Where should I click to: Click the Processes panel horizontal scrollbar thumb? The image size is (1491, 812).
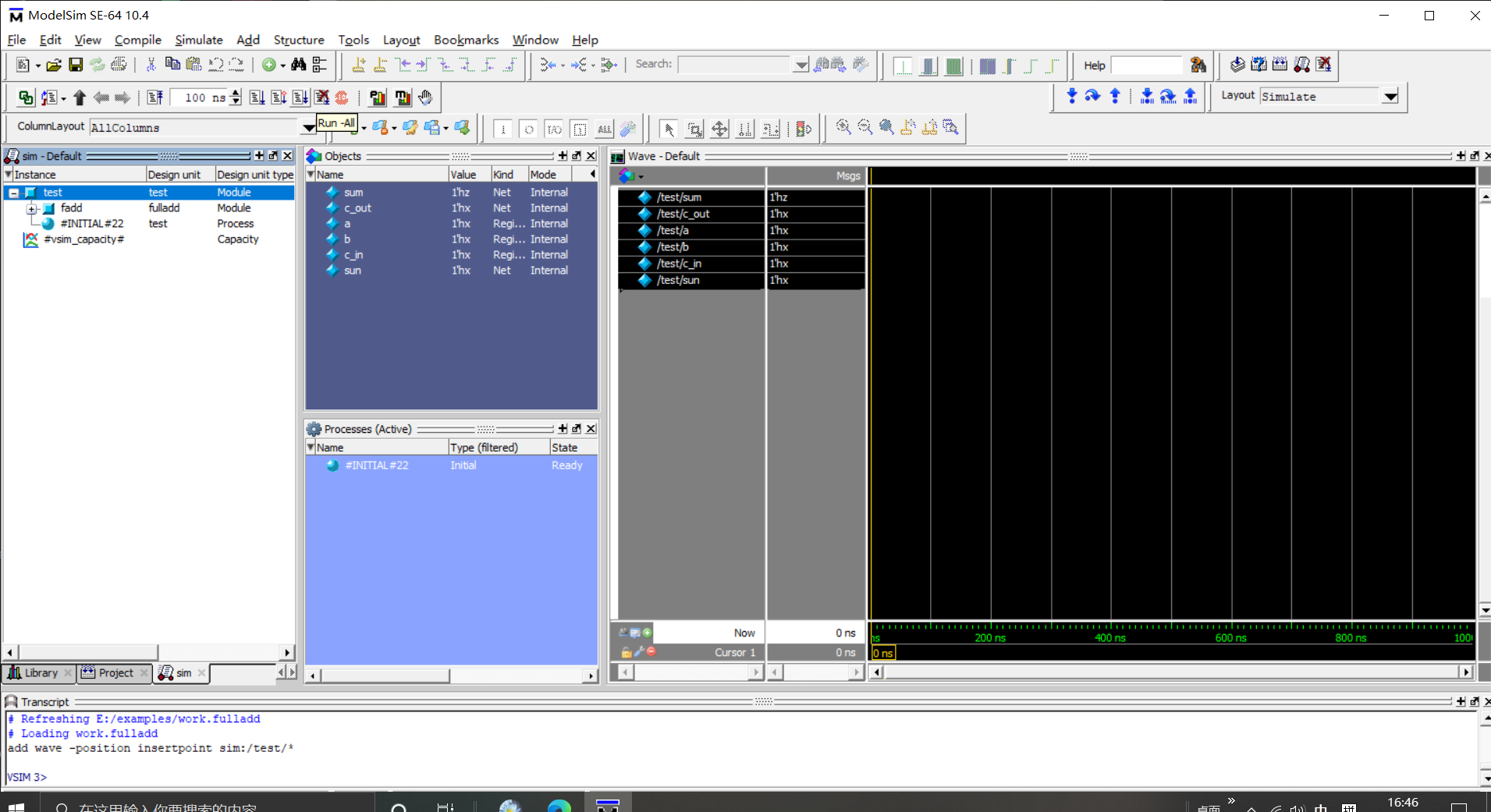(385, 675)
